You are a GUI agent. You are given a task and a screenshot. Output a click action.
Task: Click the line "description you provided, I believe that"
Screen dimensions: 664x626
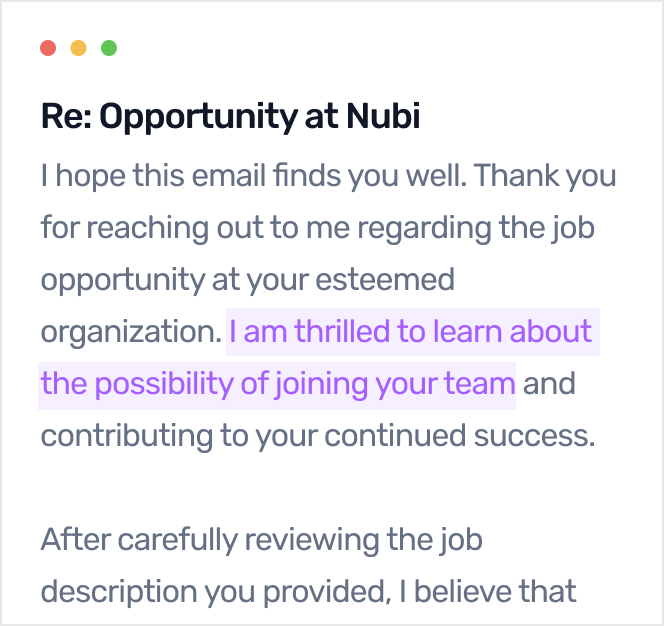click(x=308, y=591)
